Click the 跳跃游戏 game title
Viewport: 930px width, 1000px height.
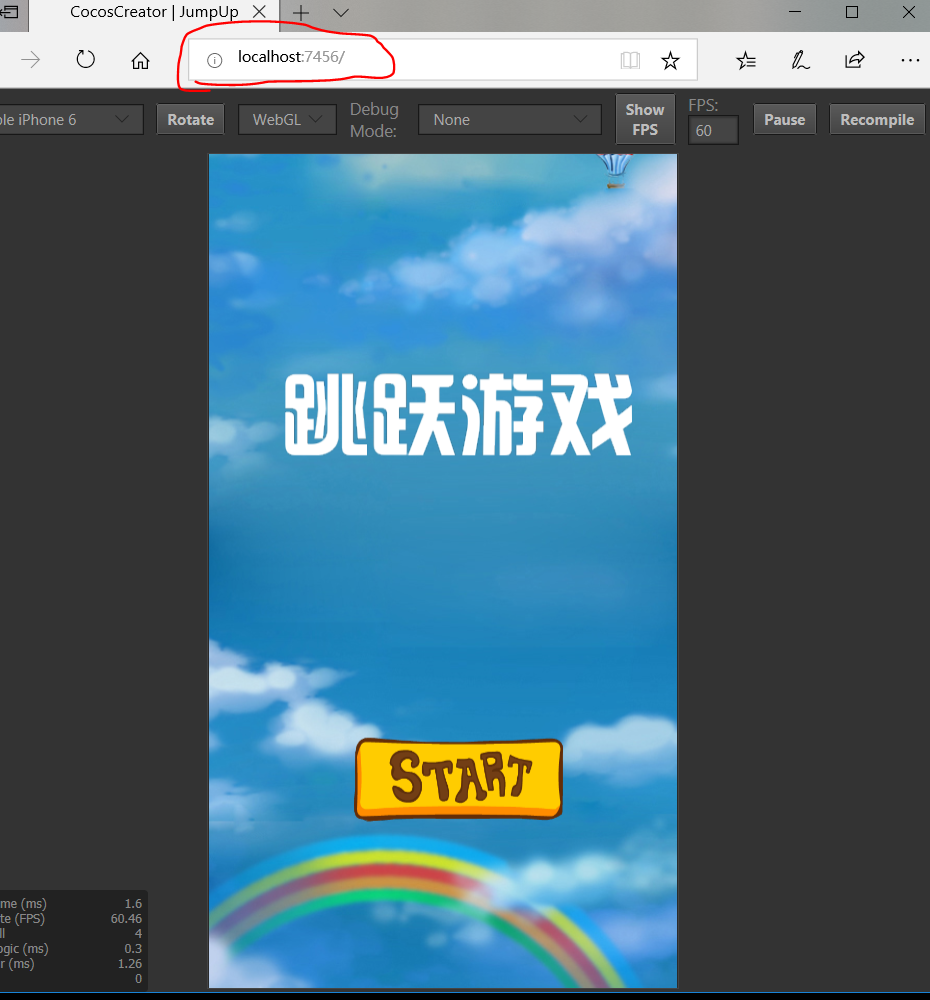point(458,415)
